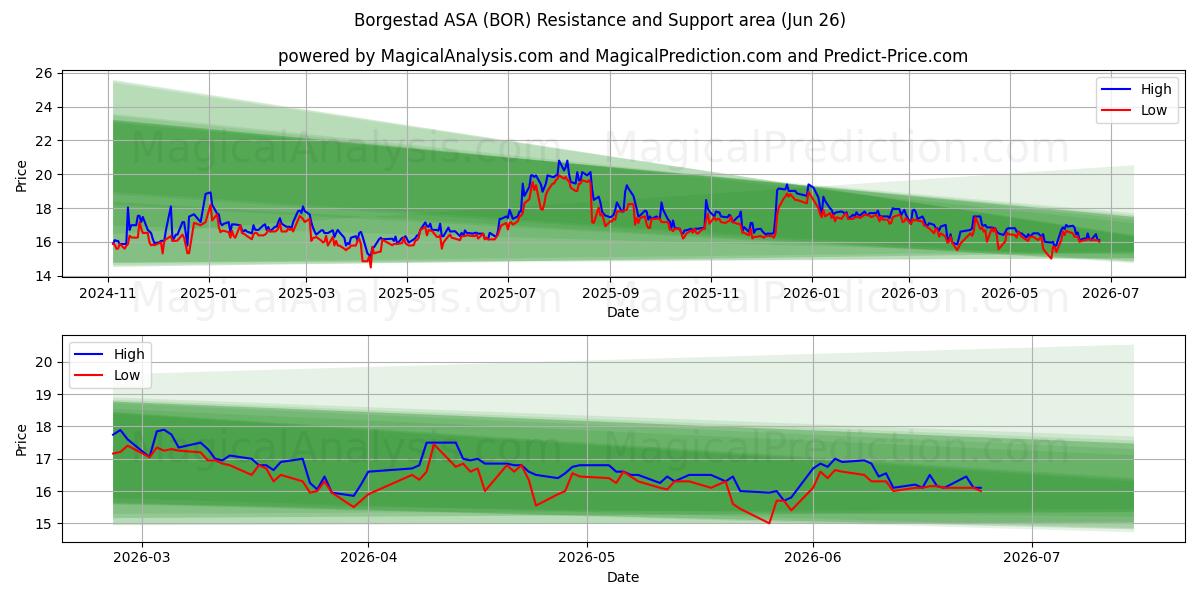Click the '2025-09' x-axis label in top chart

pyautogui.click(x=609, y=295)
